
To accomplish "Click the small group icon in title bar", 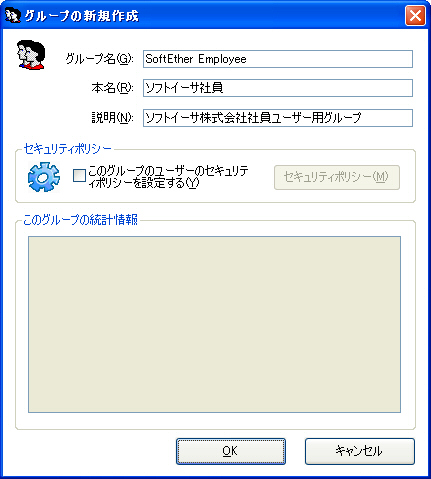I will pyautogui.click(x=13, y=15).
